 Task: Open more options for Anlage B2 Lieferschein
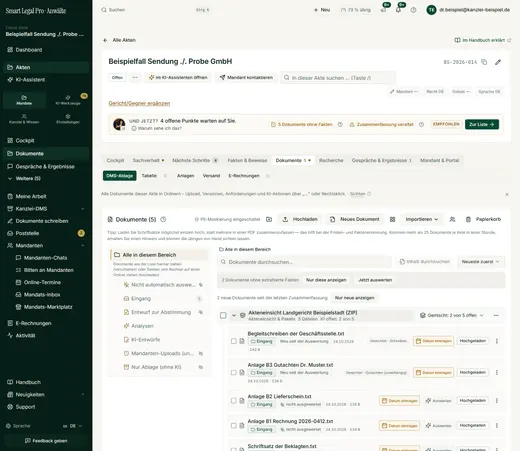pos(497,401)
